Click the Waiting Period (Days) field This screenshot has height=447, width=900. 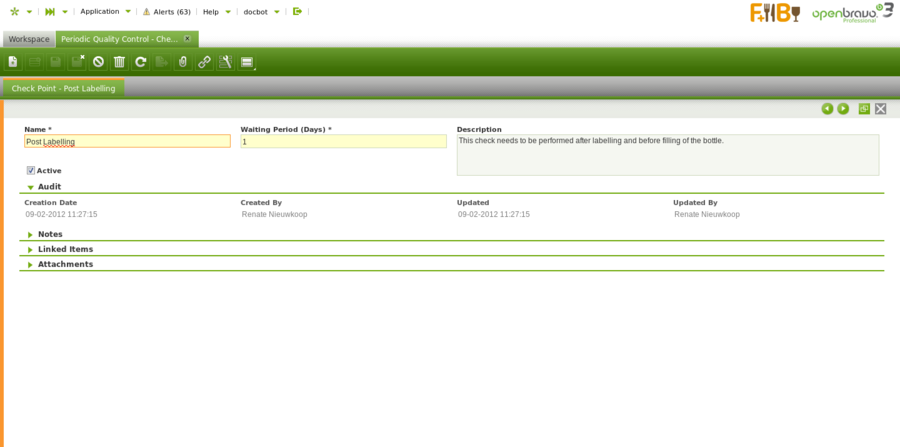pos(343,142)
